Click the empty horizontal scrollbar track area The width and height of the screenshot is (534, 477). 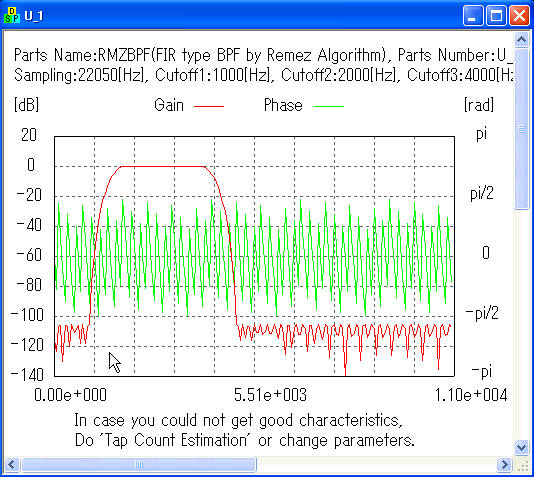(376, 464)
